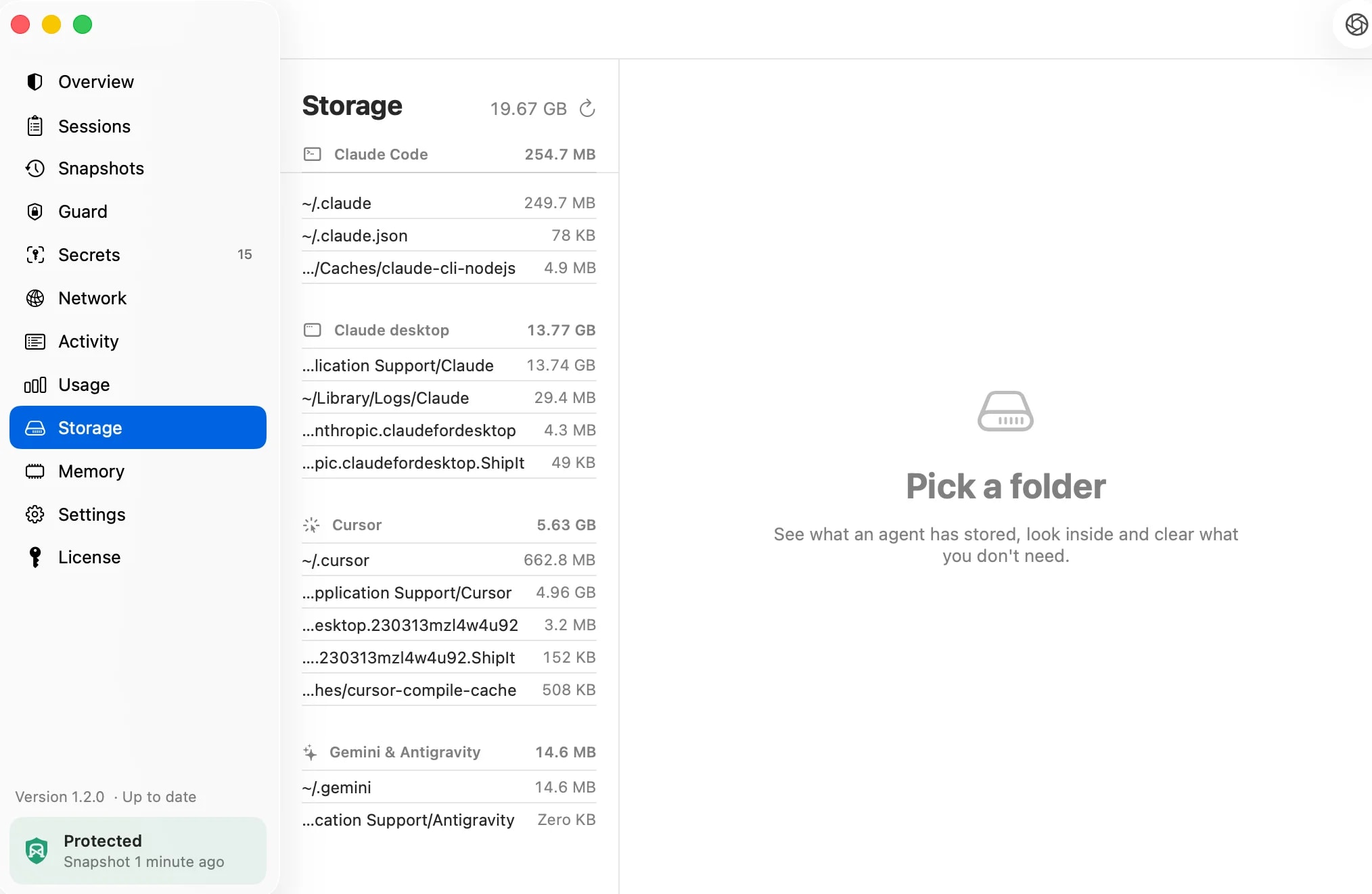Screen dimensions: 1372x894
Task: Select the ~/.claude folder row
Action: 449,203
